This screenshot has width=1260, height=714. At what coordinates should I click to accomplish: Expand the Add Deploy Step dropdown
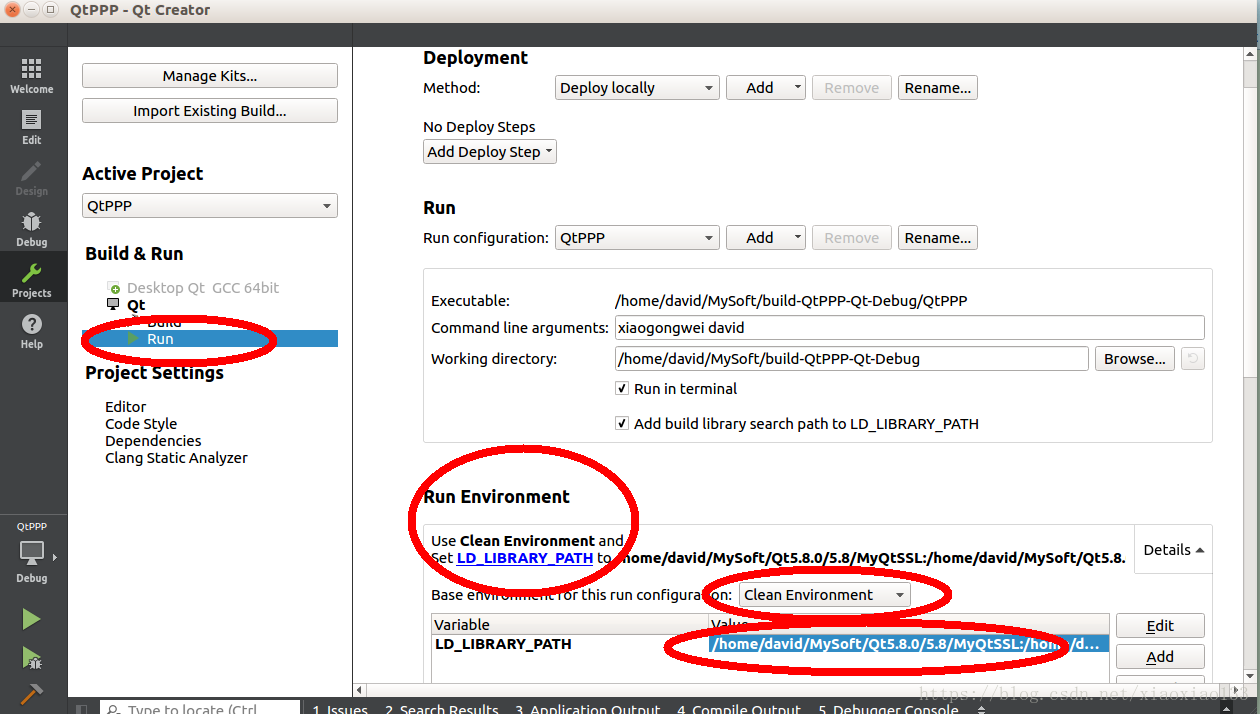coord(490,152)
